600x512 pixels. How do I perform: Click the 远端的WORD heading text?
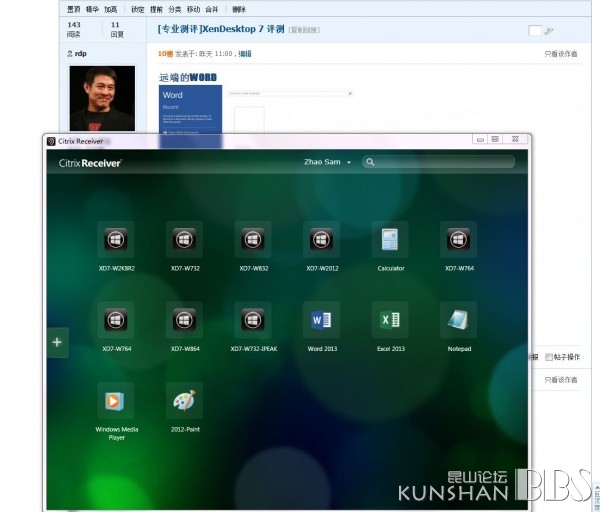point(188,78)
